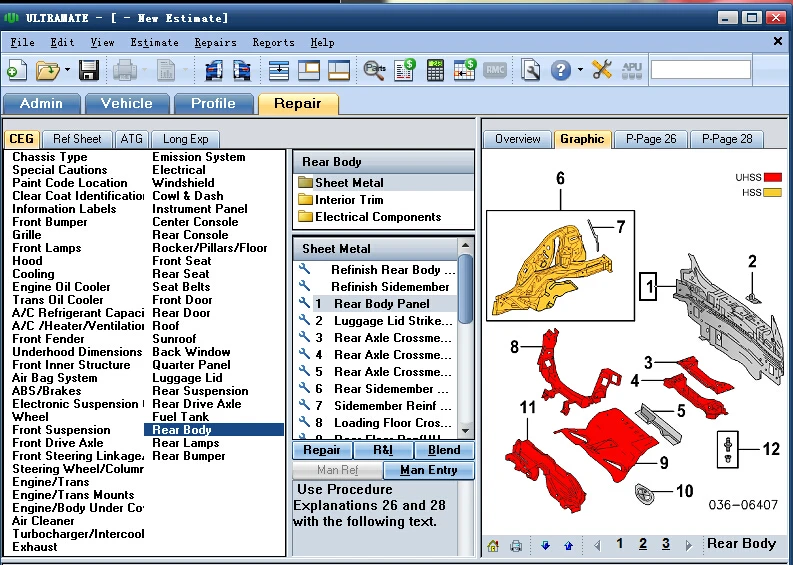Click the Man Ref button
This screenshot has height=565, width=793.
coord(337,470)
